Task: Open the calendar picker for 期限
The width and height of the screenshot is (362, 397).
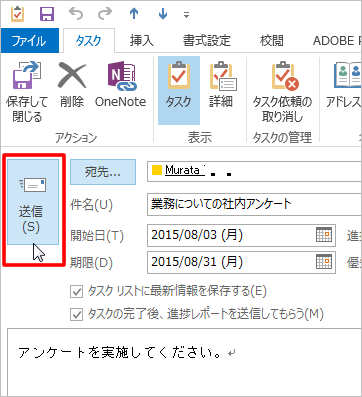Action: [324, 262]
